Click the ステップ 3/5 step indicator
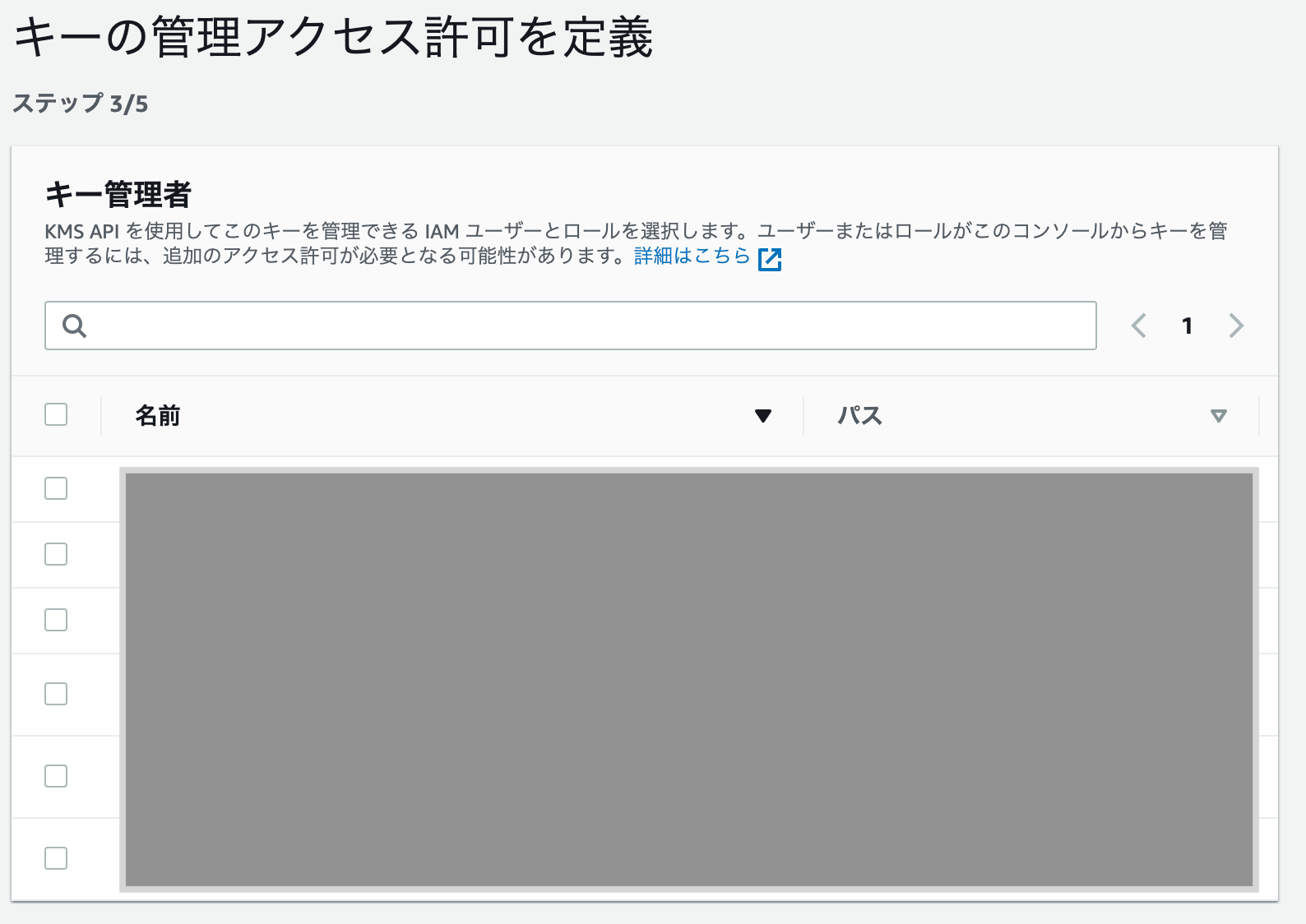 (81, 104)
